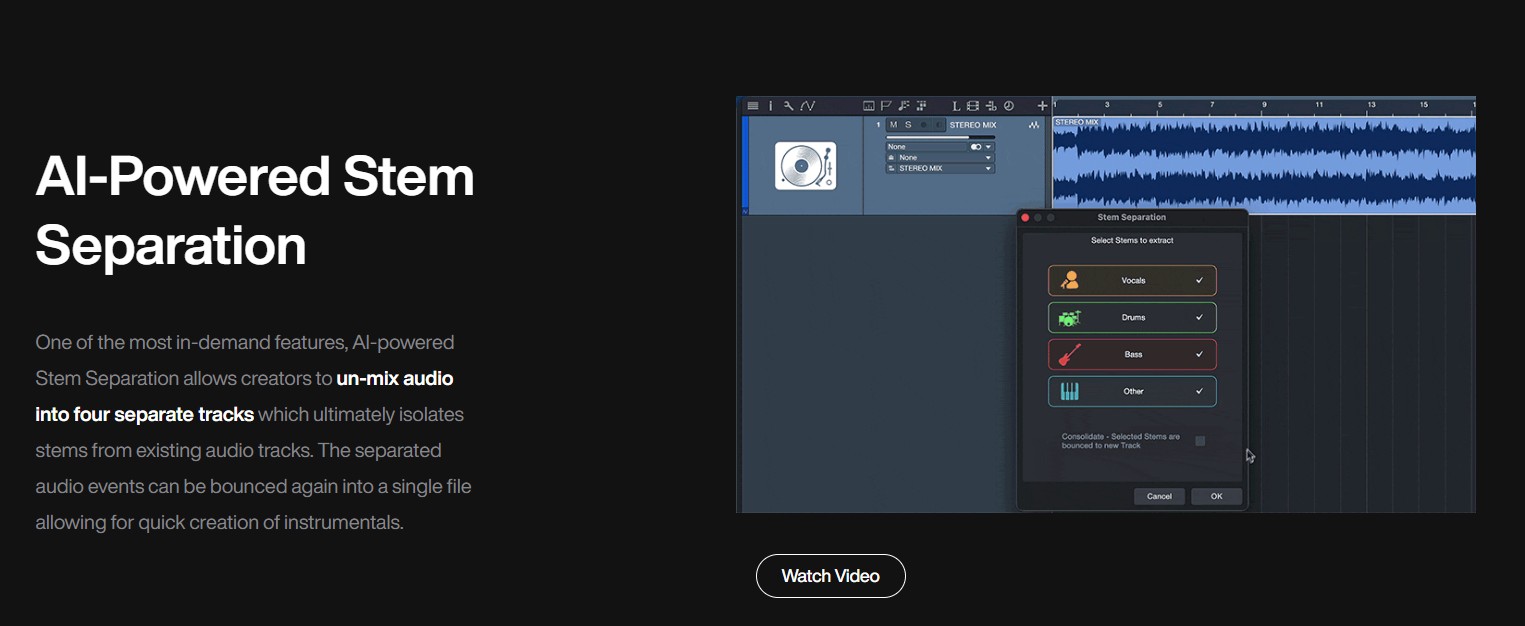Click the turntable track image
The image size is (1525, 626).
(x=805, y=166)
